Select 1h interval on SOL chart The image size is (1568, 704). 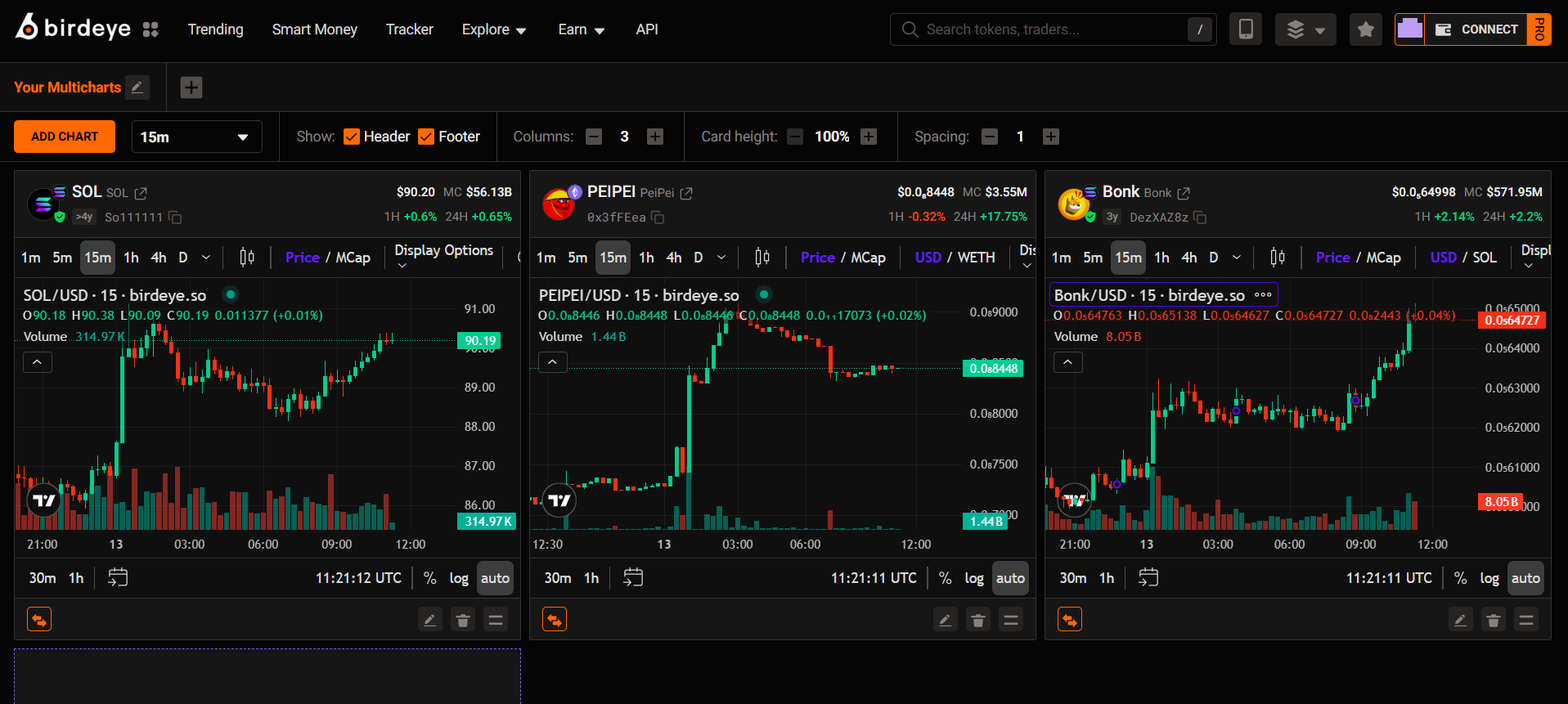[x=131, y=258]
